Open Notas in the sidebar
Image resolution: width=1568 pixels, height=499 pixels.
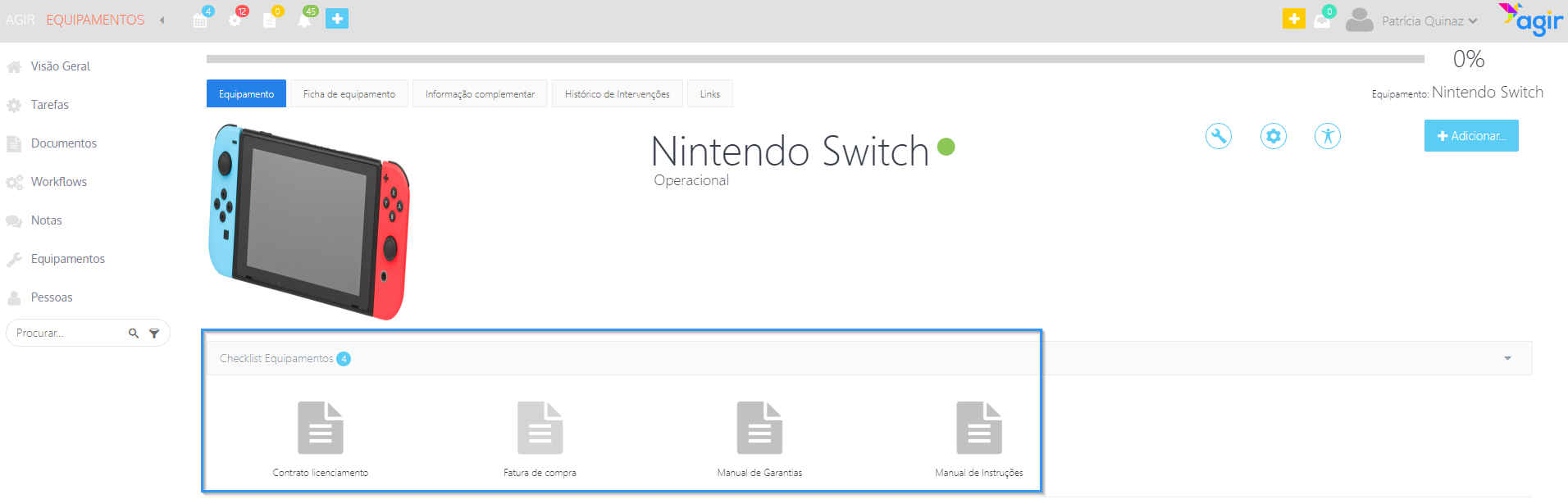[47, 220]
